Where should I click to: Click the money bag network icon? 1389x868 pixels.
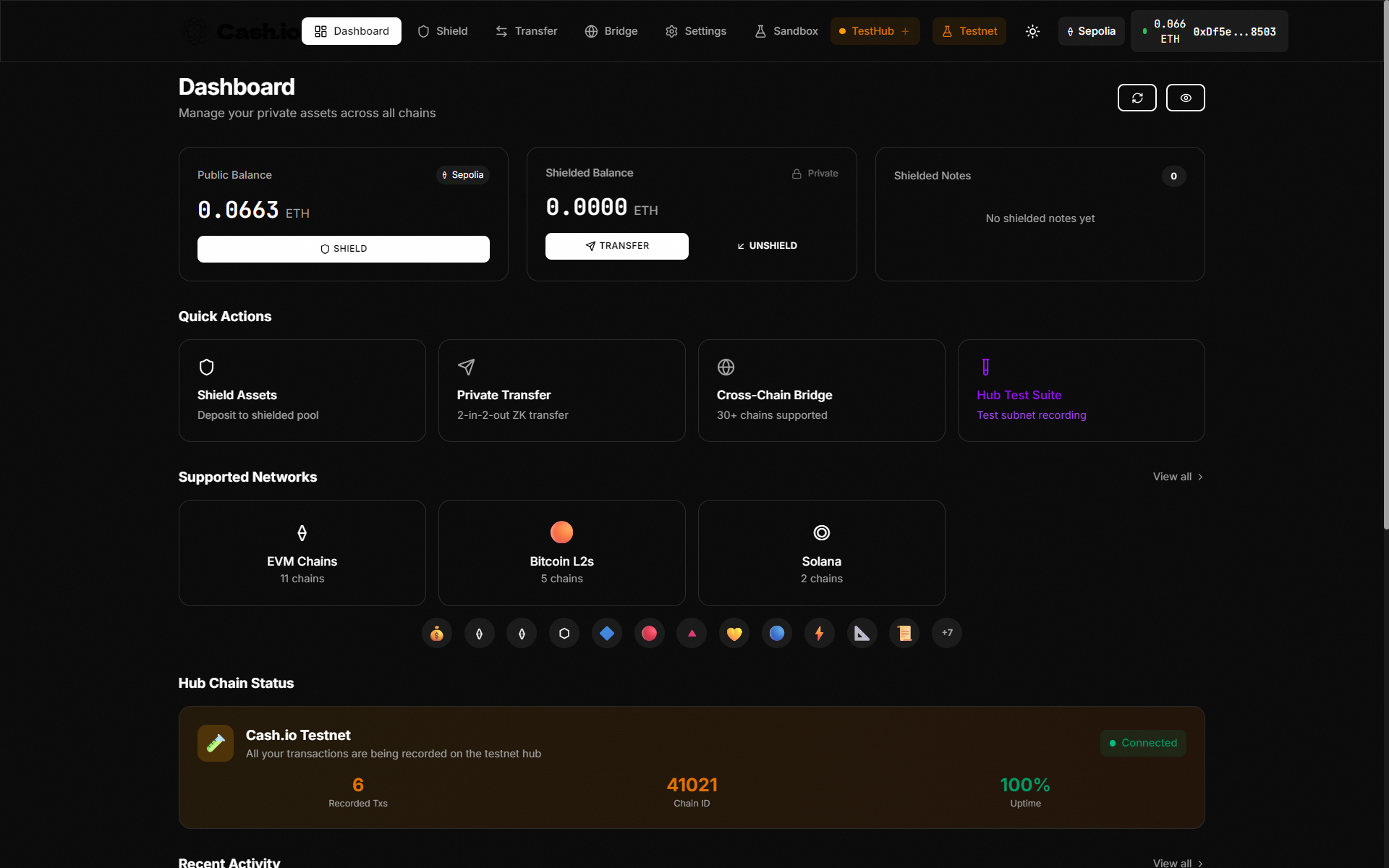click(x=437, y=633)
